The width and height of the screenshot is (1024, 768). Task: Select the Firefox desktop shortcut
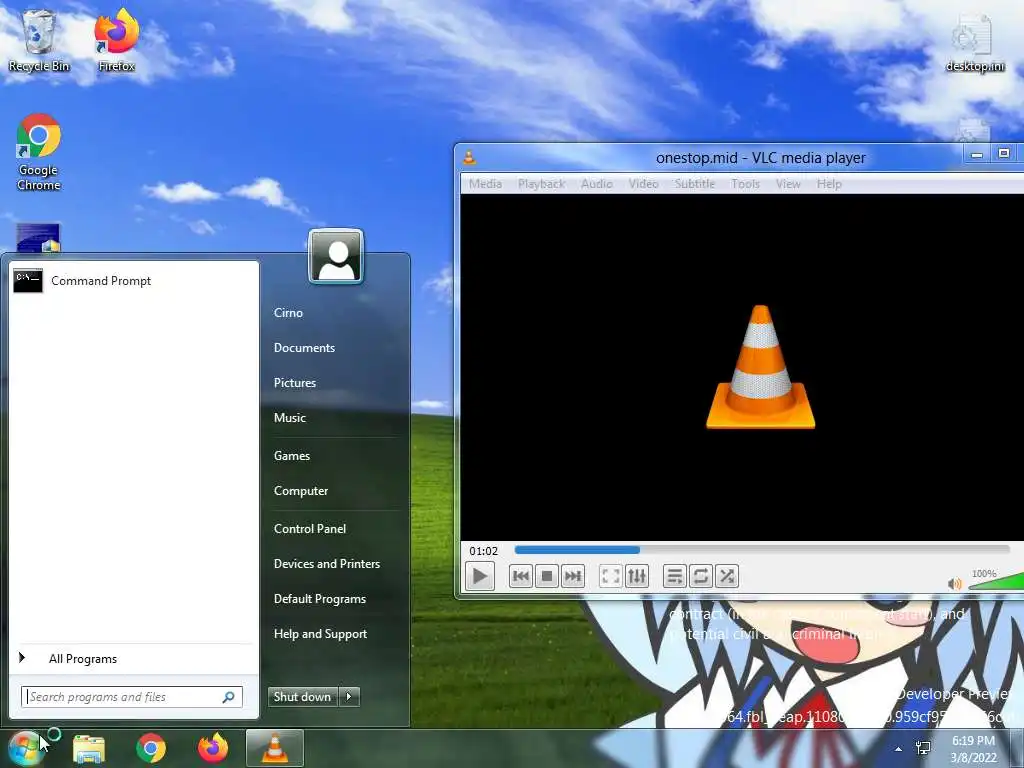click(x=116, y=41)
